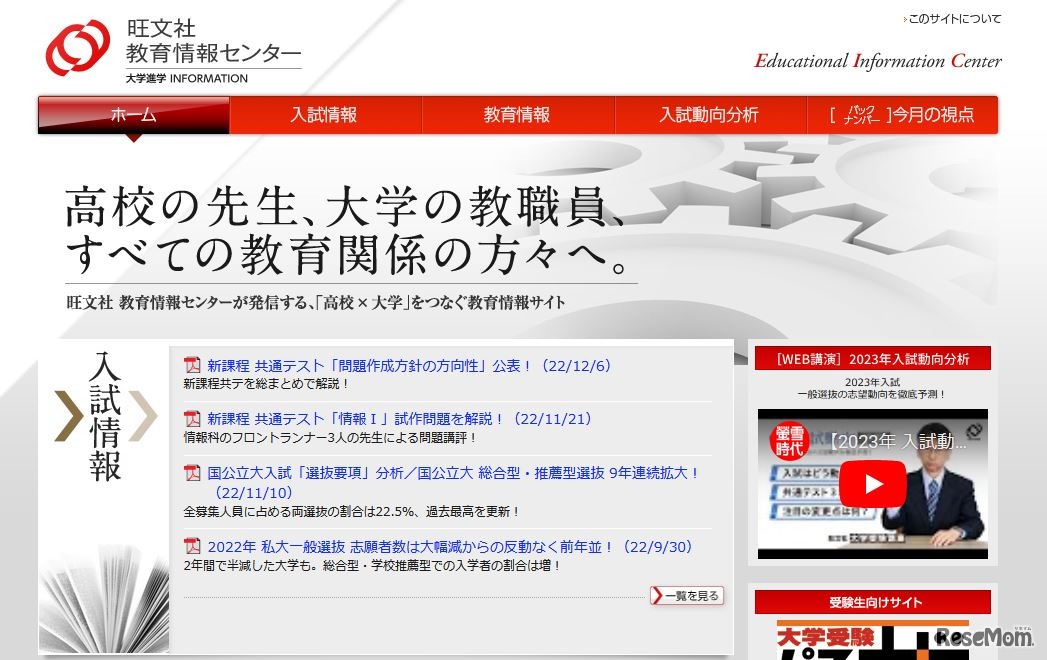Open the 入試情報 navigation tab
The height and width of the screenshot is (660, 1047).
coord(325,115)
